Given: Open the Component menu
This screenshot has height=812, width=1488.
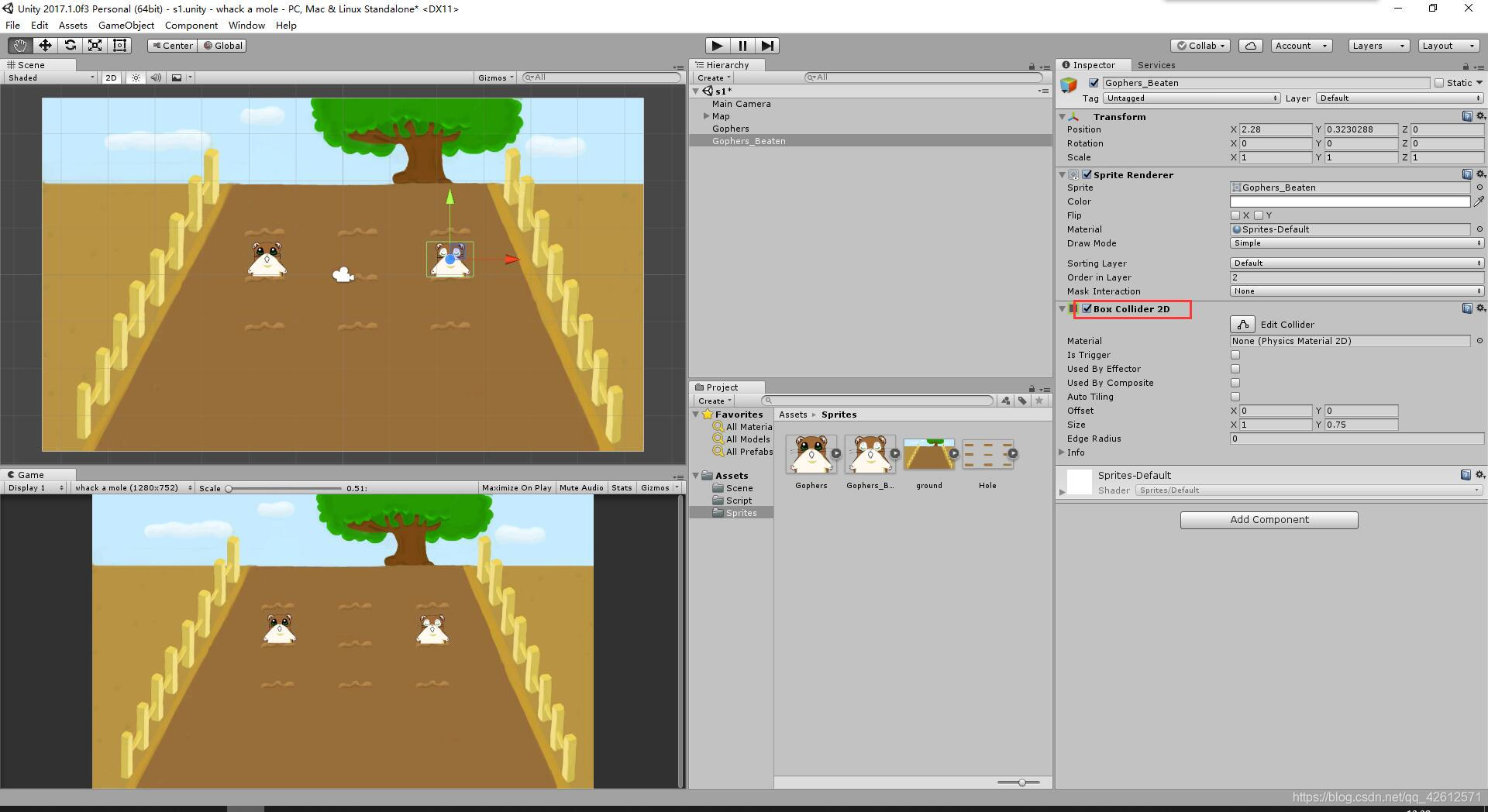Looking at the screenshot, I should tap(191, 25).
